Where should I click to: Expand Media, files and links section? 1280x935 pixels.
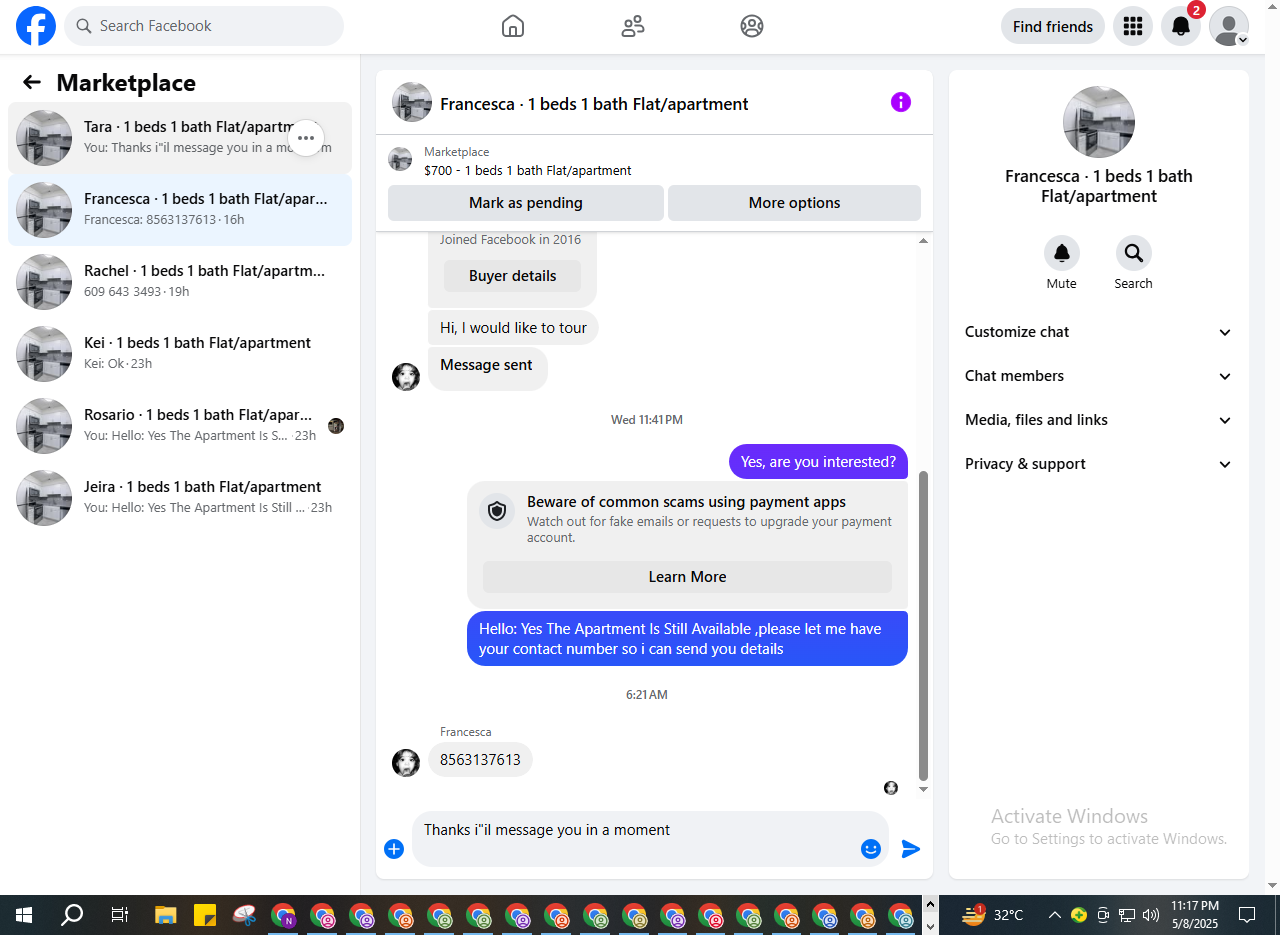1099,420
